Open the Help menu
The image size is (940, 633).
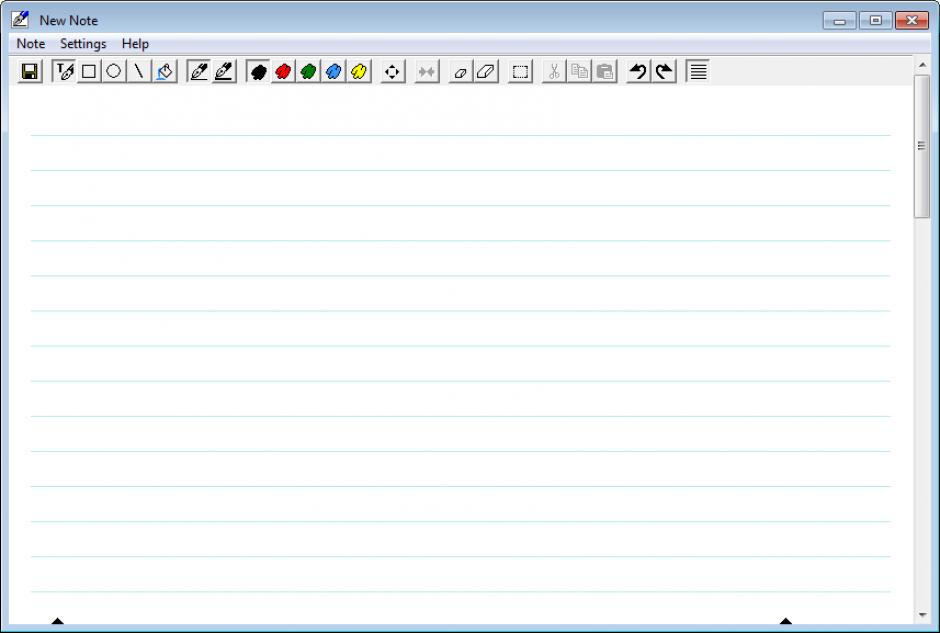tap(135, 44)
